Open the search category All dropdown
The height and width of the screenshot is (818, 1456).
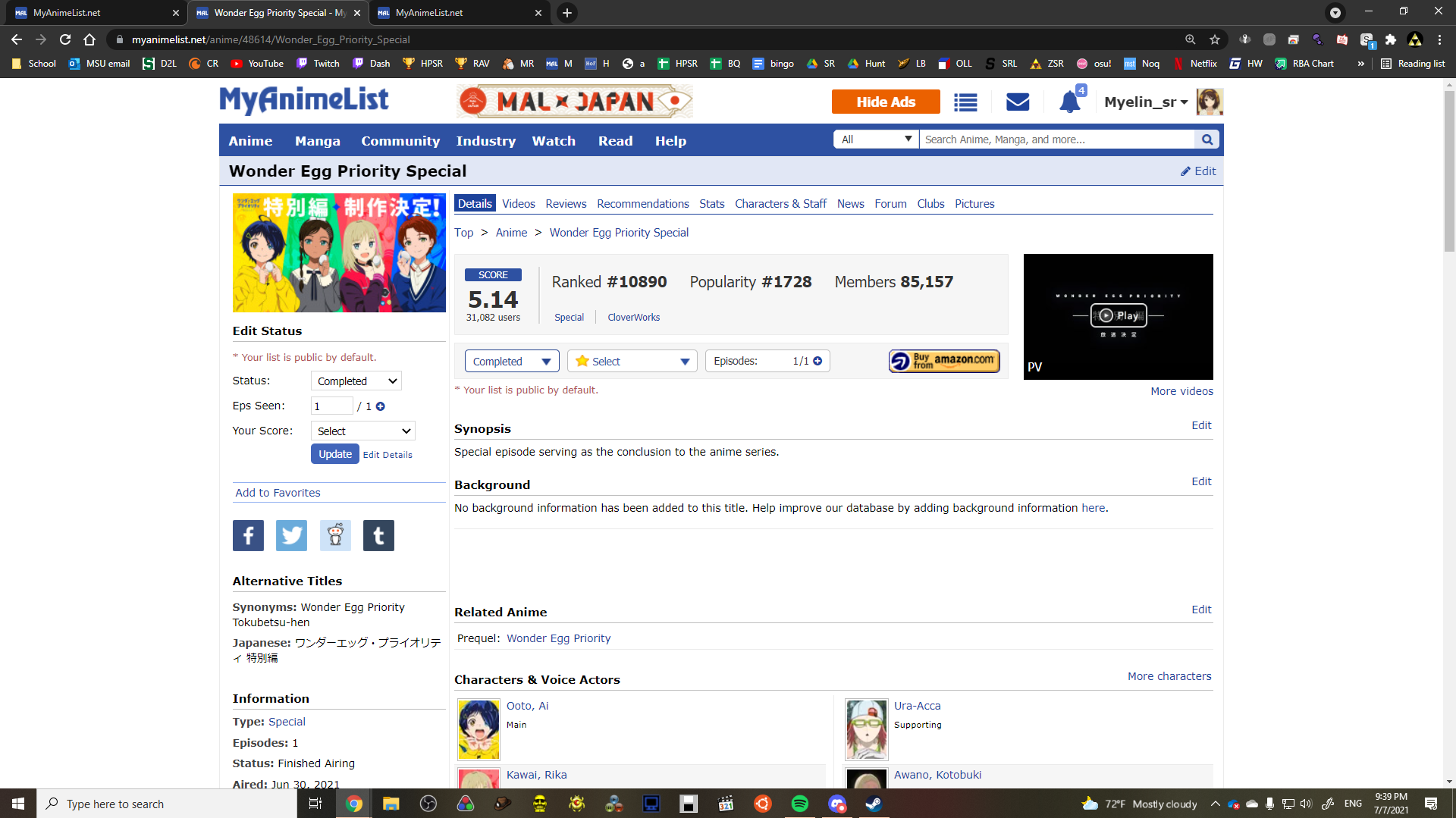click(x=876, y=139)
